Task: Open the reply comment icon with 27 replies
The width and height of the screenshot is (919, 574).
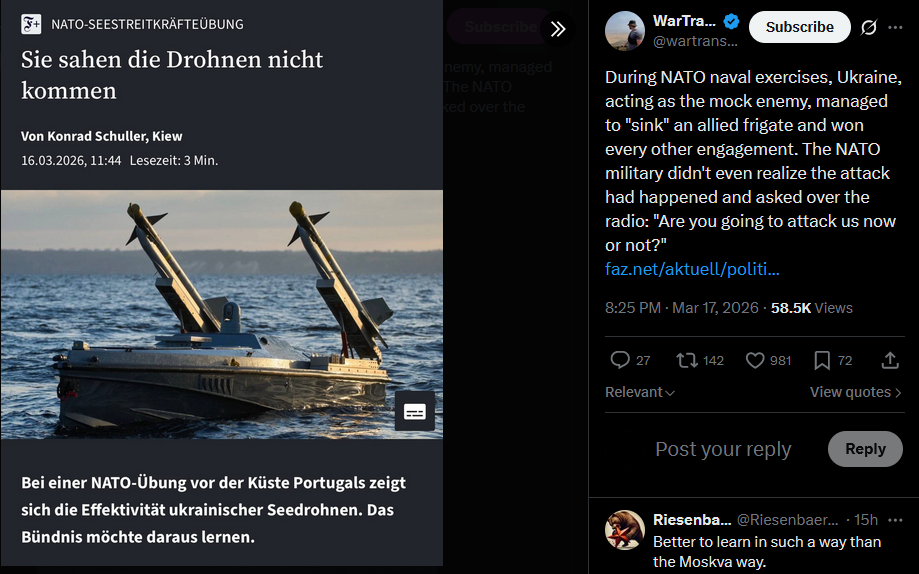Action: pos(620,360)
